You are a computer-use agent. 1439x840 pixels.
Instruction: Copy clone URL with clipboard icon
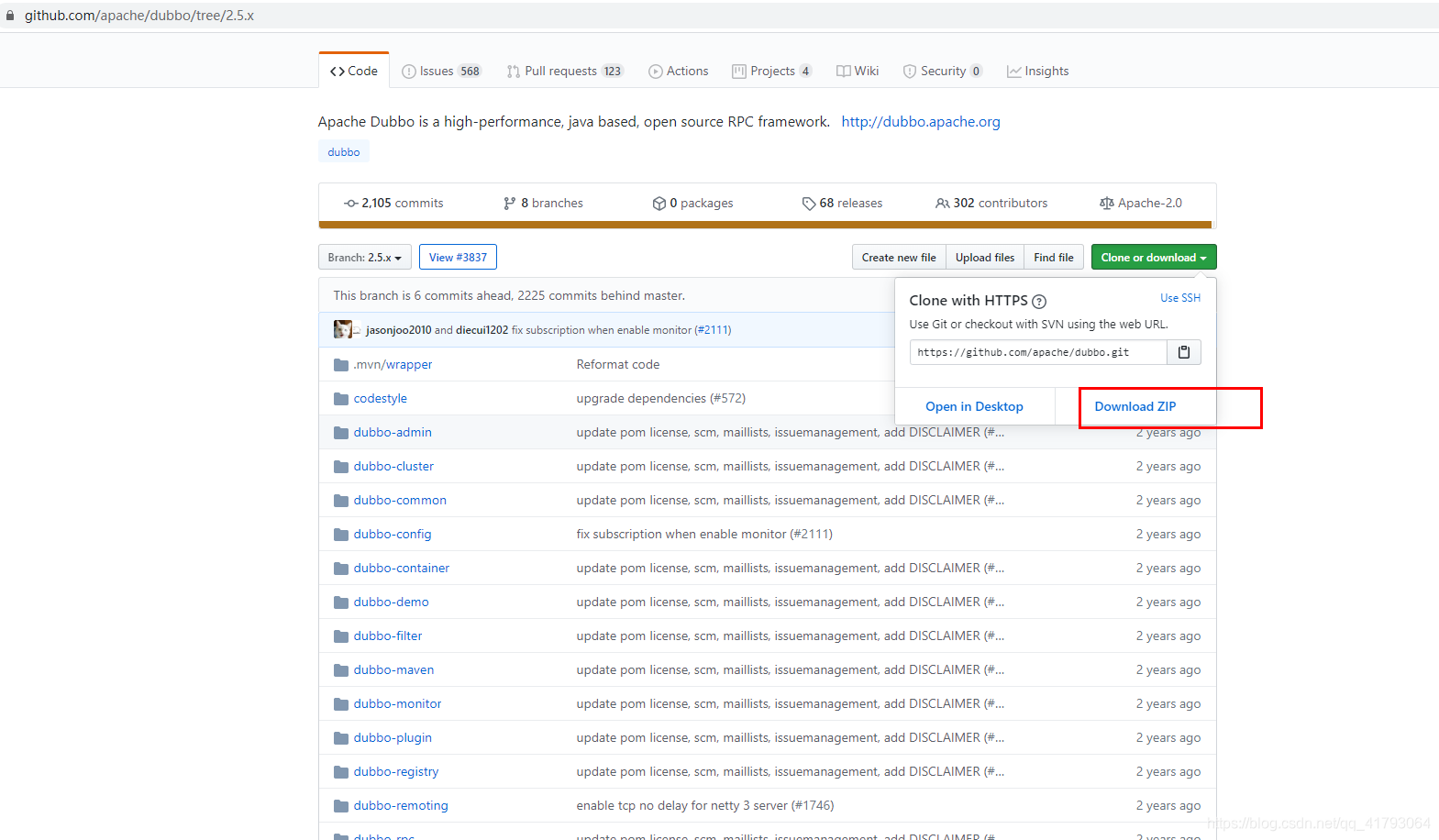tap(1184, 352)
